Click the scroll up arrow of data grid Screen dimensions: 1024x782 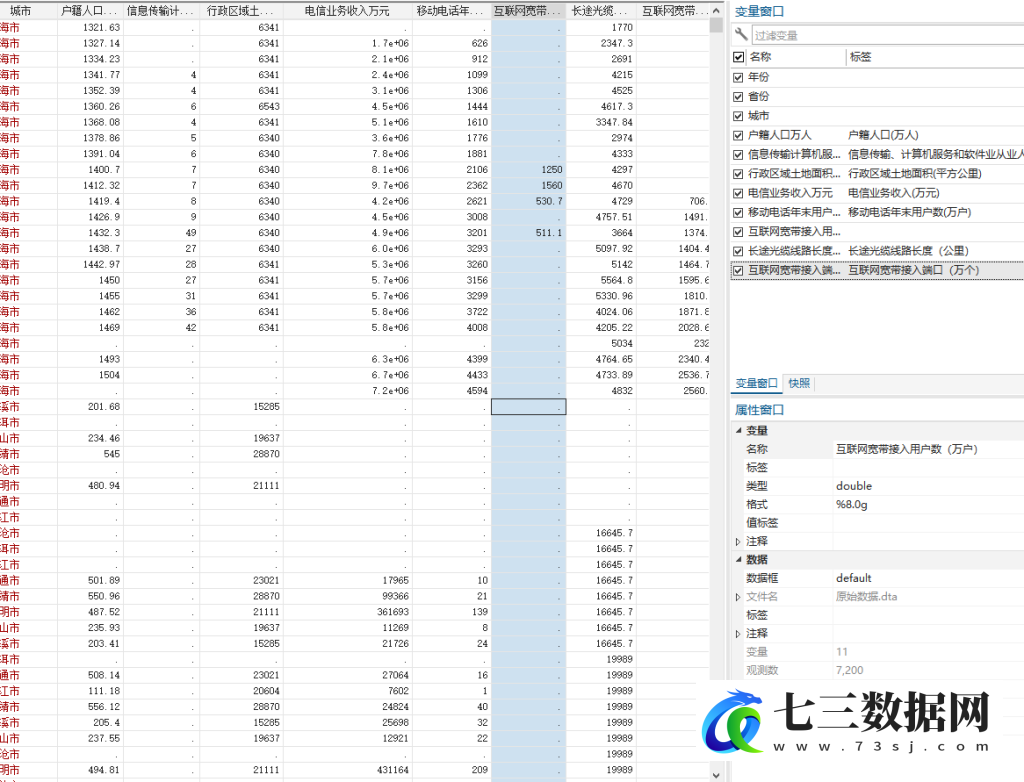coord(716,11)
